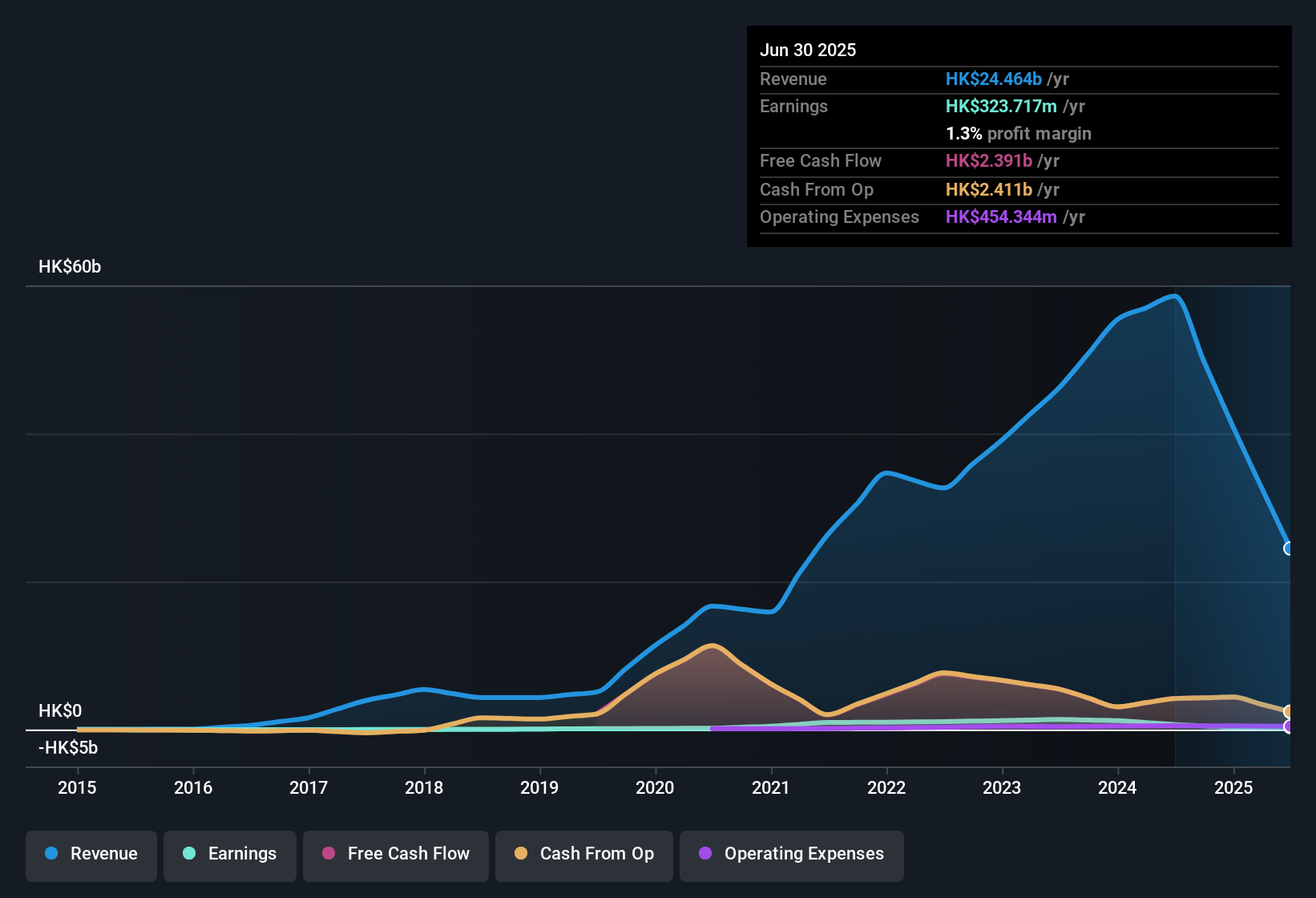Toggle the Revenue series off via legend
This screenshot has width=1316, height=898.
coord(91,854)
